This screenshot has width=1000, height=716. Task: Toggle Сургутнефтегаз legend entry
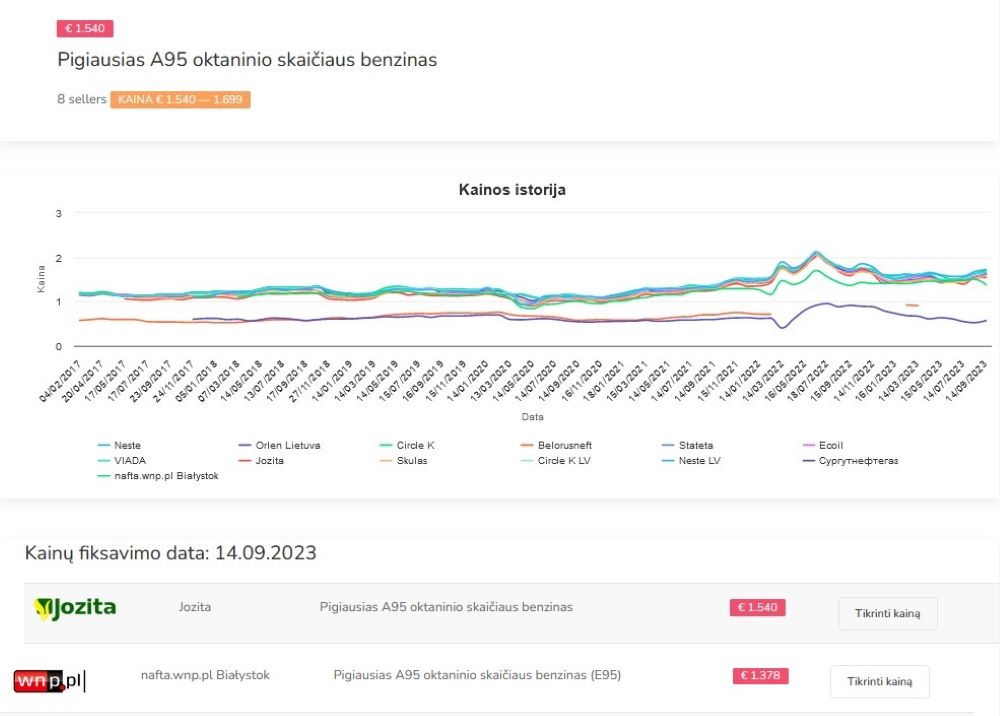(x=851, y=460)
